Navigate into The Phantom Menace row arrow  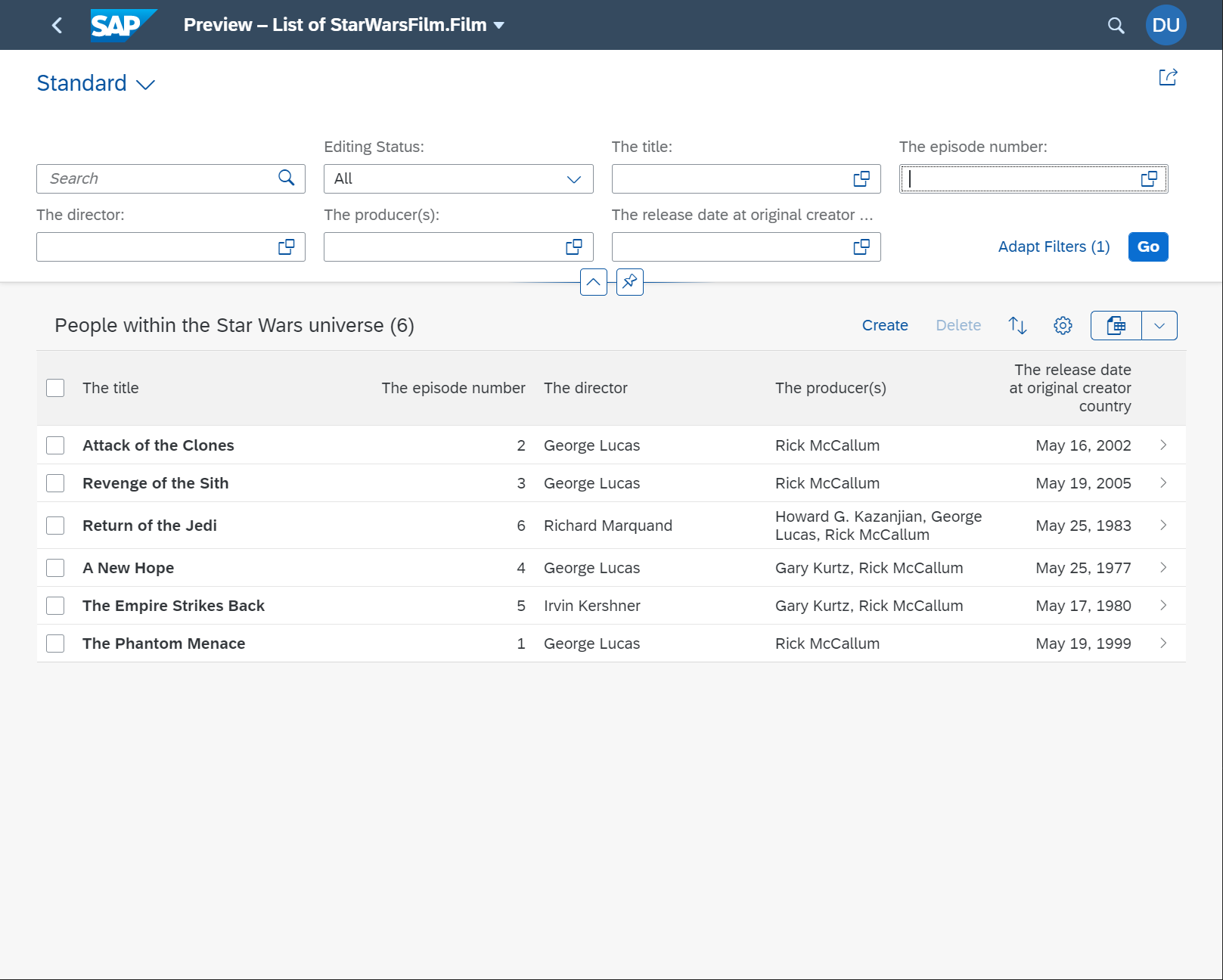[1163, 644]
